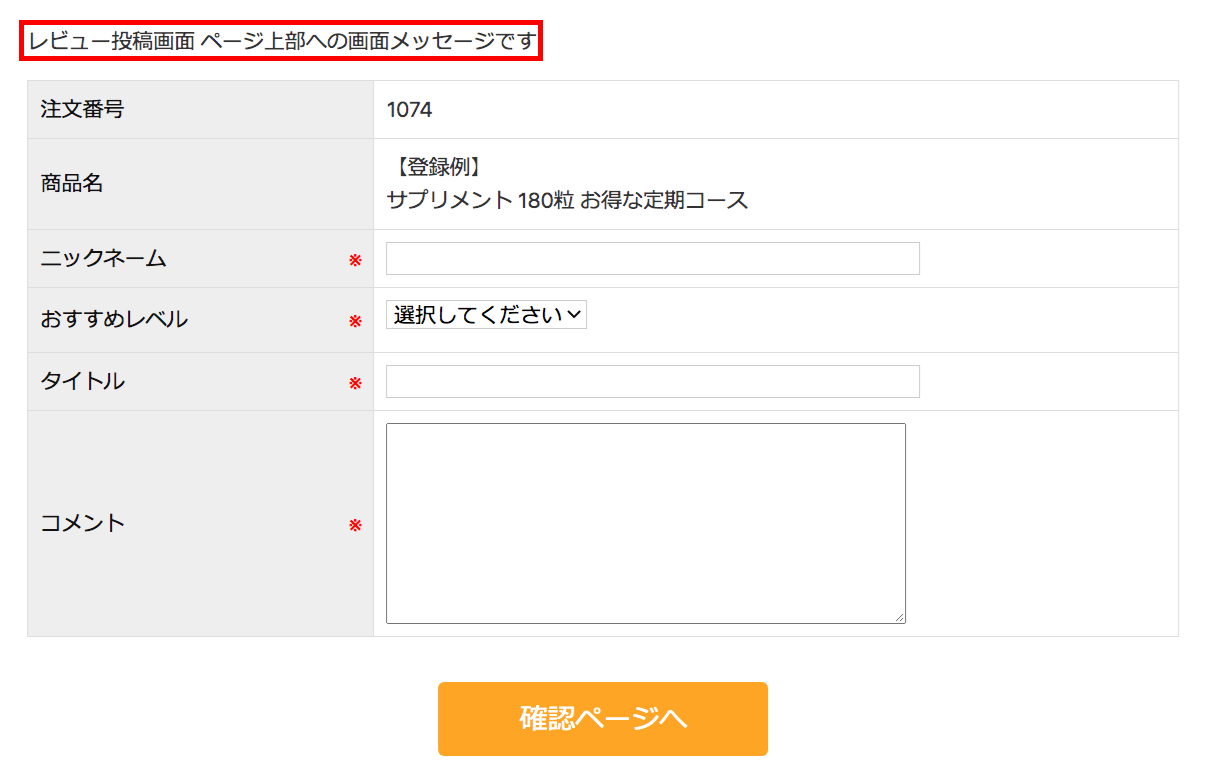Click the required mark beside コメント
Viewport: 1208px width, 769px height.
tap(355, 526)
